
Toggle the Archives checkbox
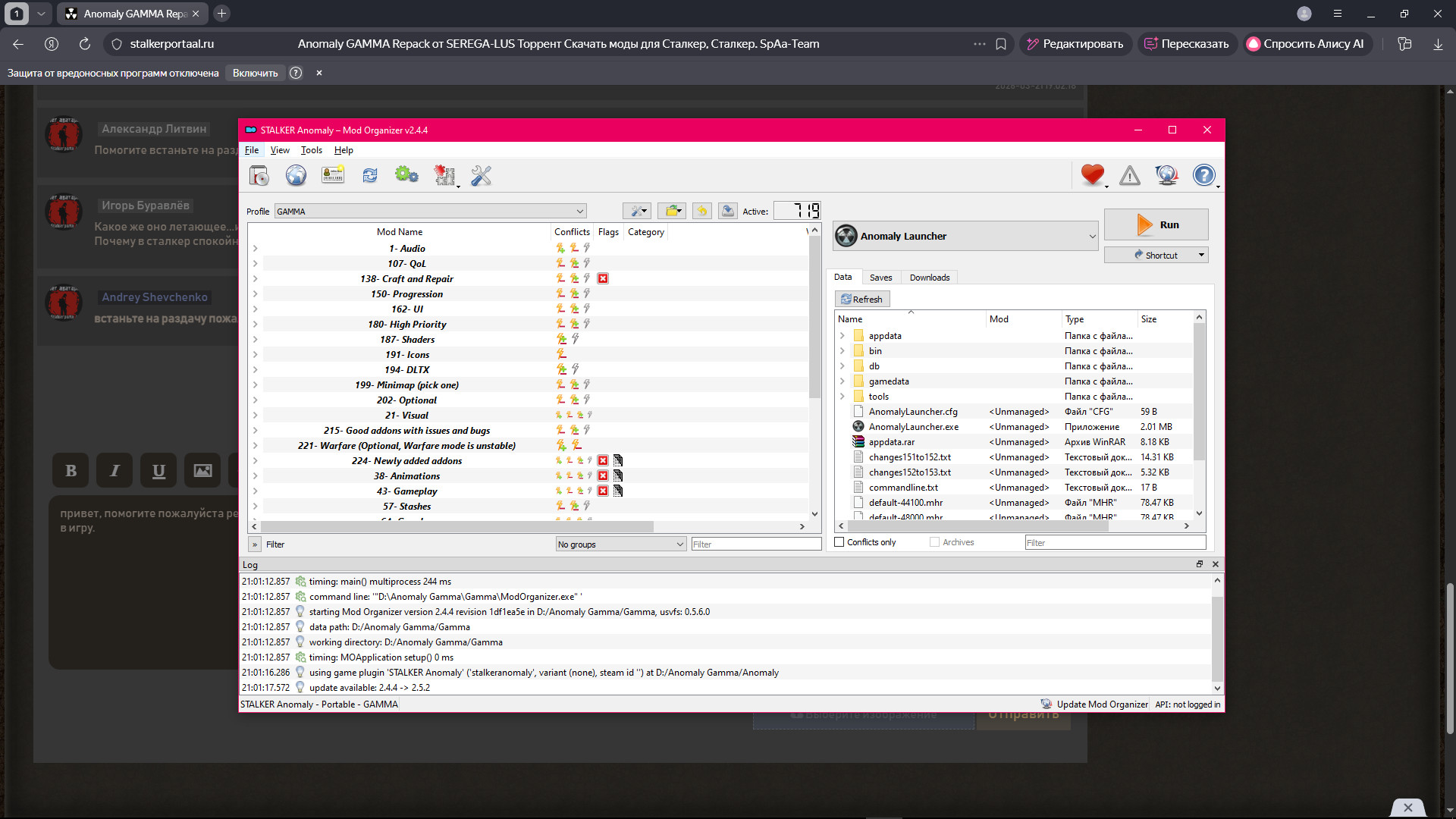coord(934,542)
